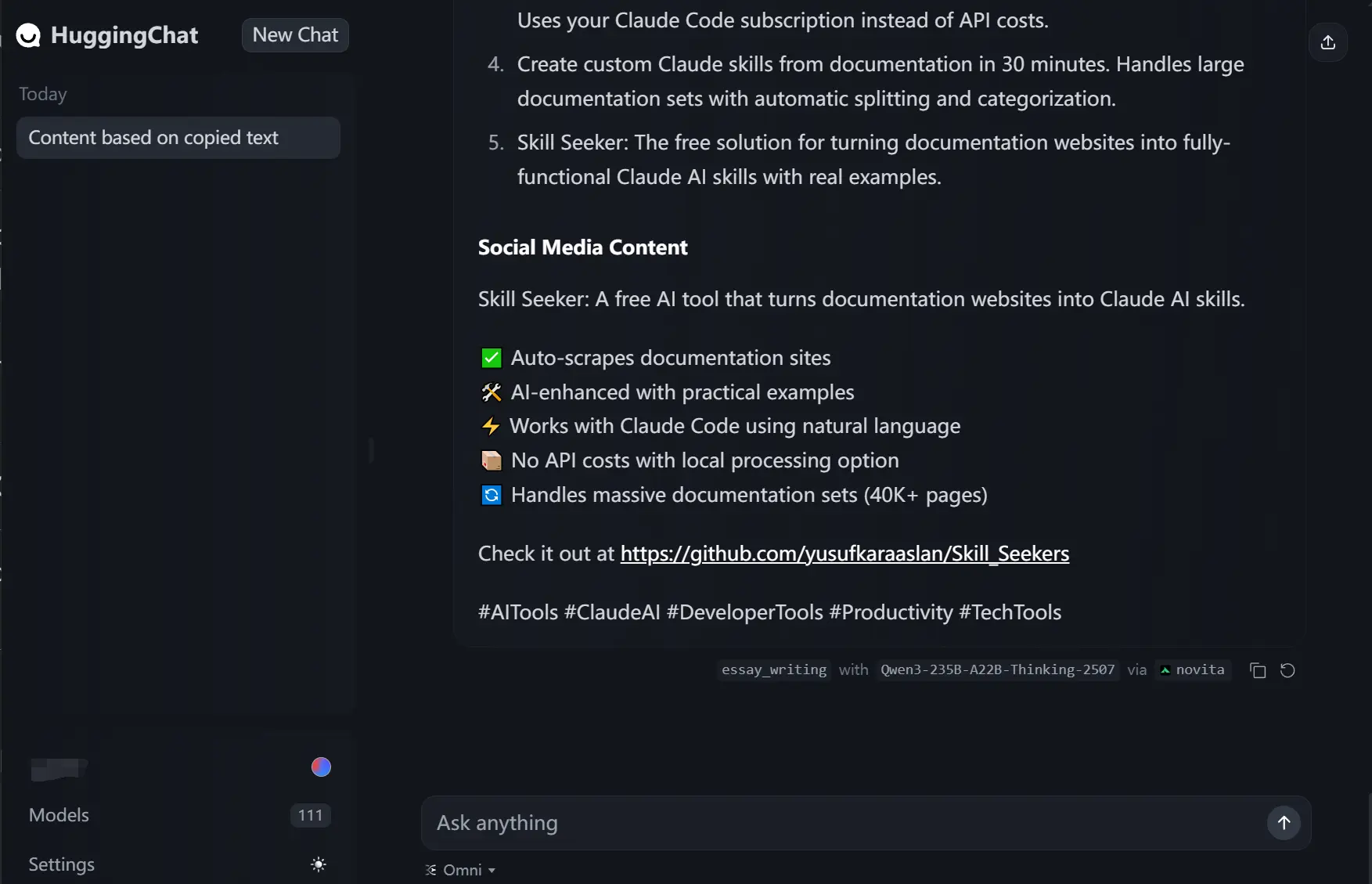Open the Skill_Seekers GitHub link
This screenshot has width=1372, height=884.
coord(844,554)
